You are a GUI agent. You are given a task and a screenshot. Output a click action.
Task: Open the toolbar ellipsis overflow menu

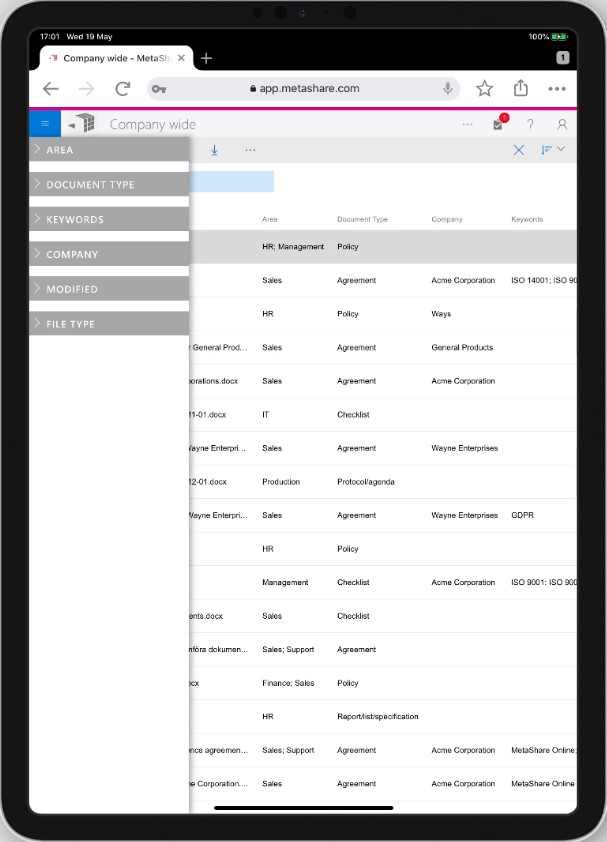coord(250,150)
